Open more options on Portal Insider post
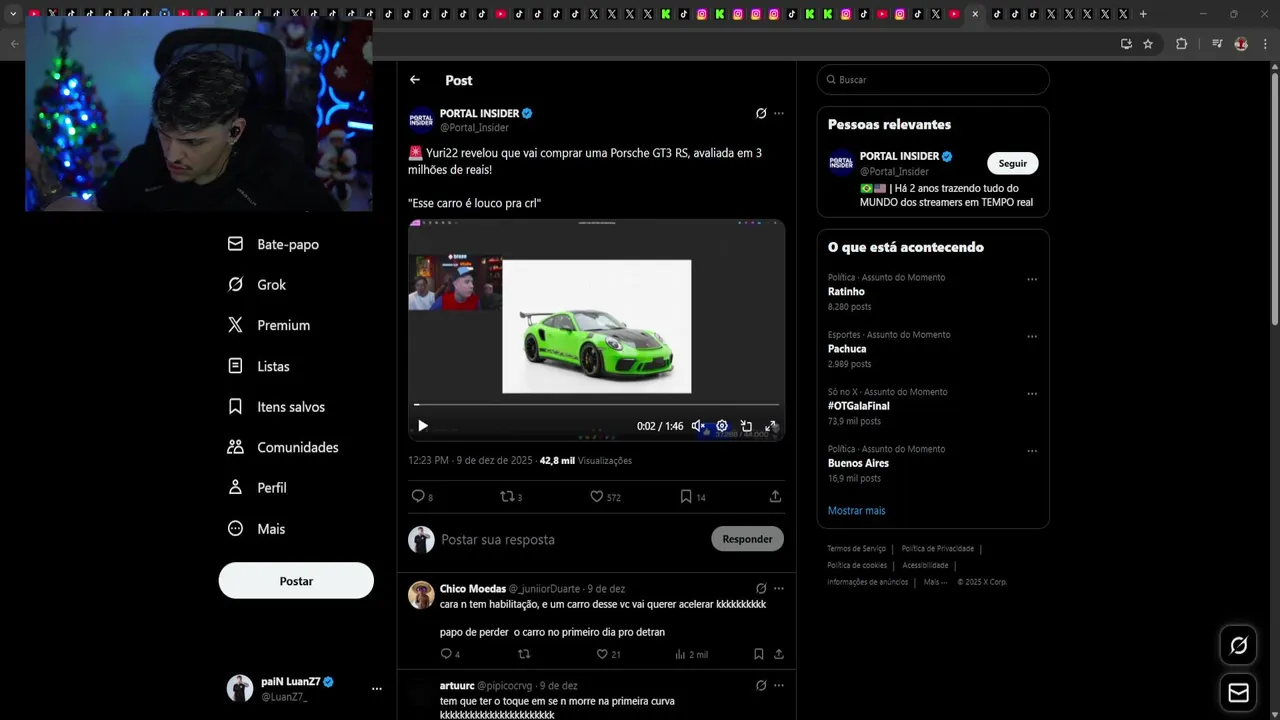This screenshot has width=1280, height=720. coord(779,113)
